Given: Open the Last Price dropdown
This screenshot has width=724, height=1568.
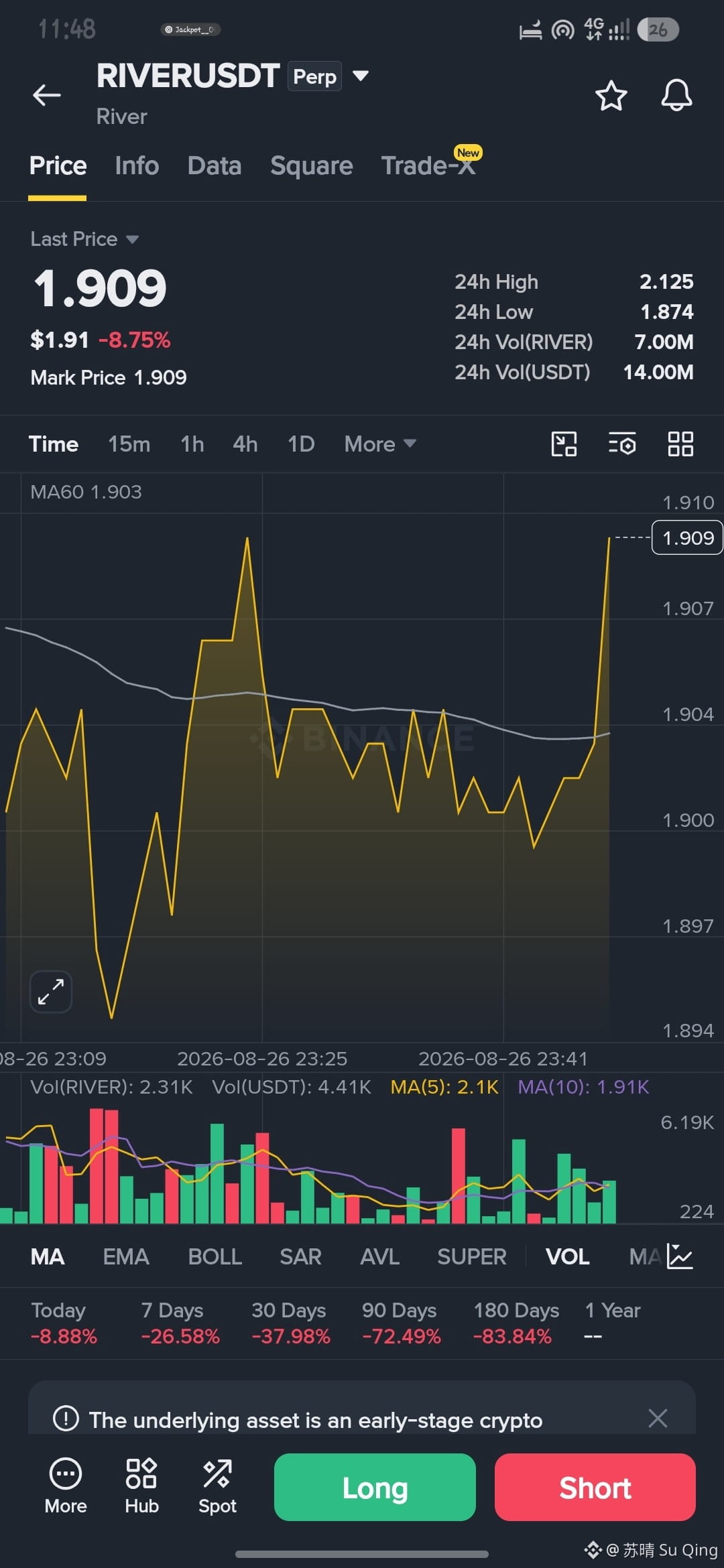Looking at the screenshot, I should [84, 239].
